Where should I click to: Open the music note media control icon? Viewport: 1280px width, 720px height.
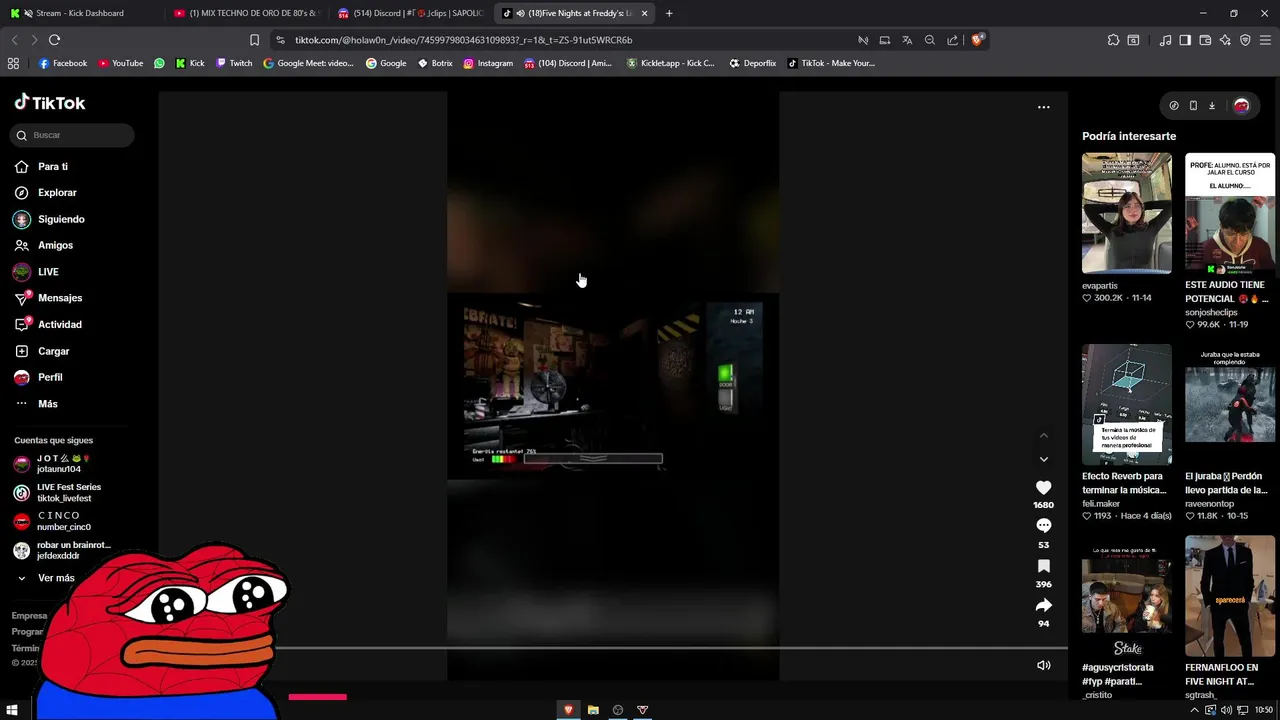pyautogui.click(x=1165, y=40)
